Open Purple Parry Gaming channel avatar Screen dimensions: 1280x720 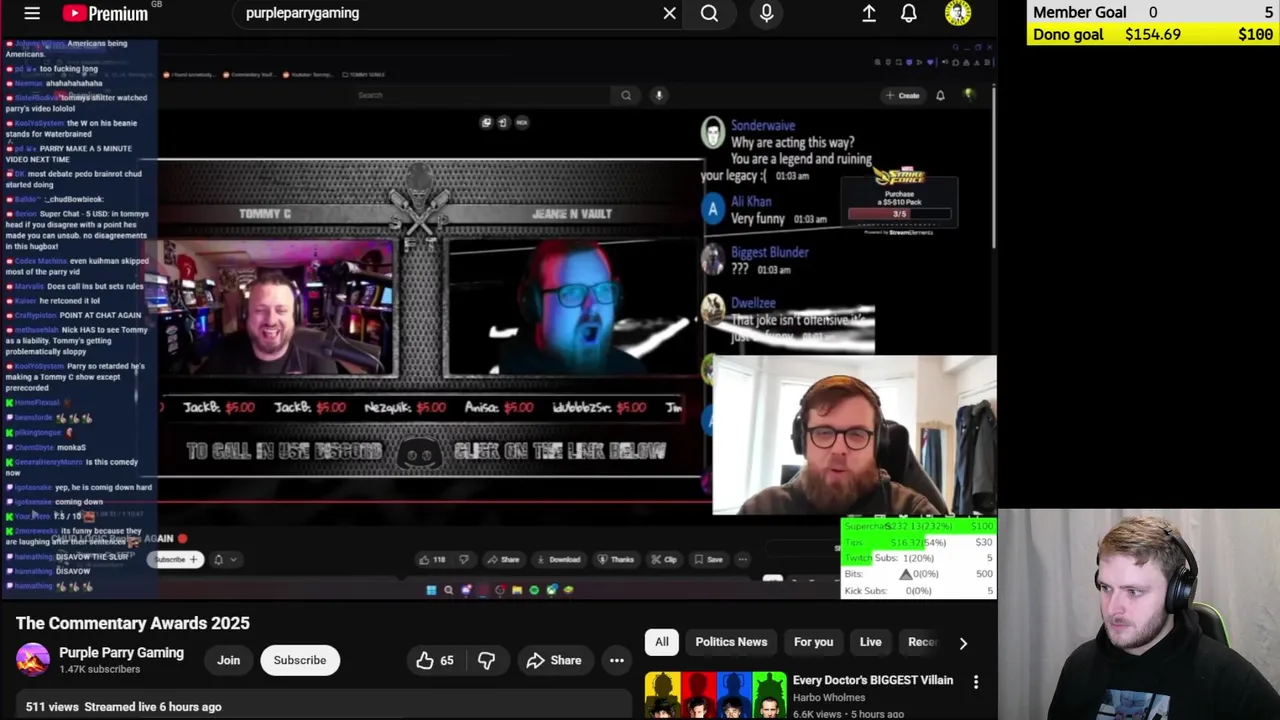pos(32,660)
